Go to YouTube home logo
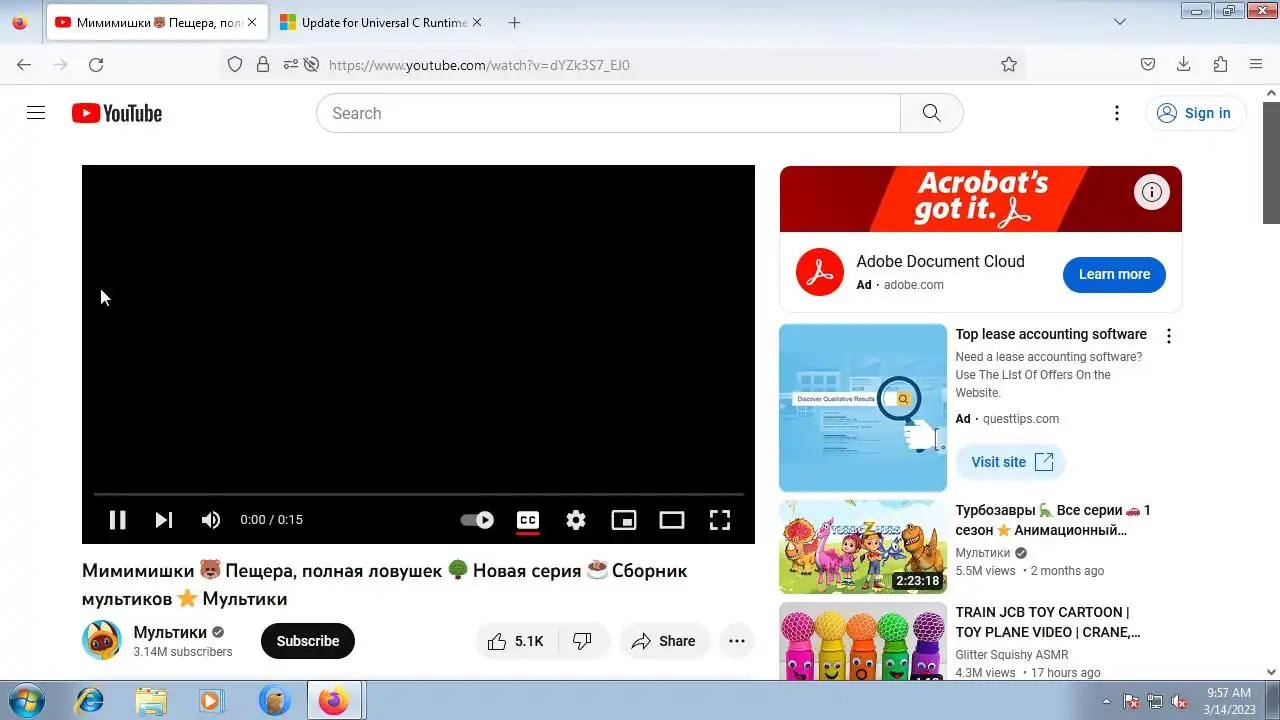The image size is (1280, 720). [117, 113]
